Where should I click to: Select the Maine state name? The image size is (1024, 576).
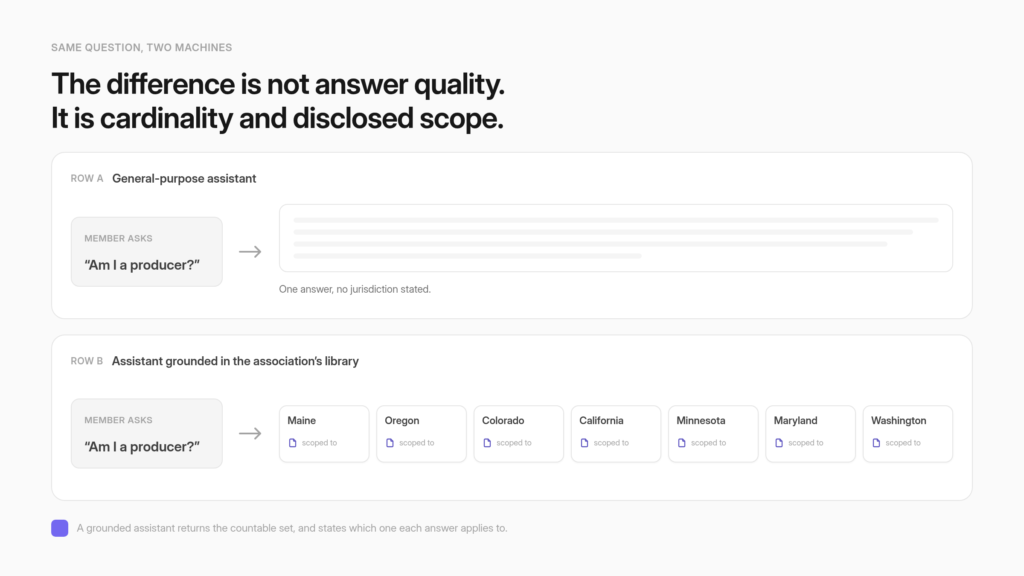tap(302, 421)
